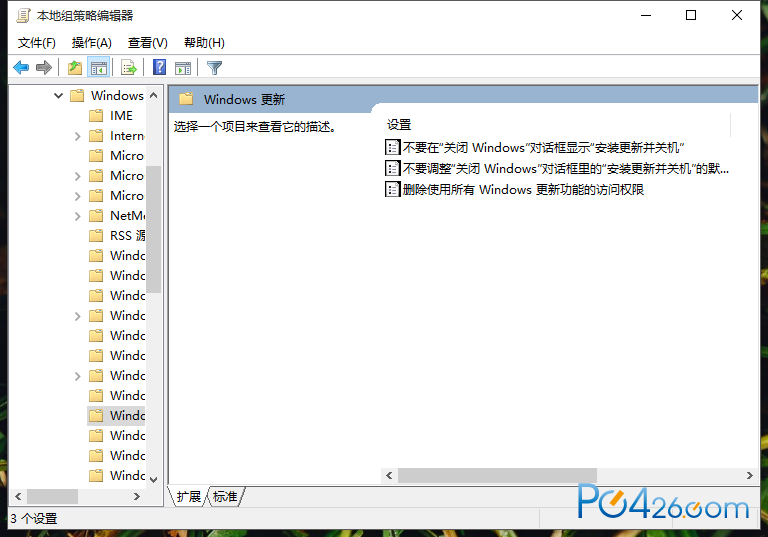Image resolution: width=768 pixels, height=537 pixels.
Task: Switch to the 标准 tab
Action: coord(225,496)
